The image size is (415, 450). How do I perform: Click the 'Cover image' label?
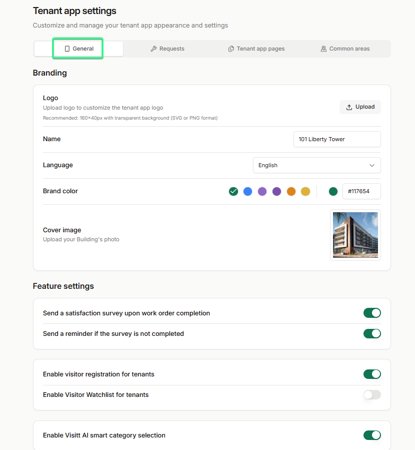click(x=62, y=230)
